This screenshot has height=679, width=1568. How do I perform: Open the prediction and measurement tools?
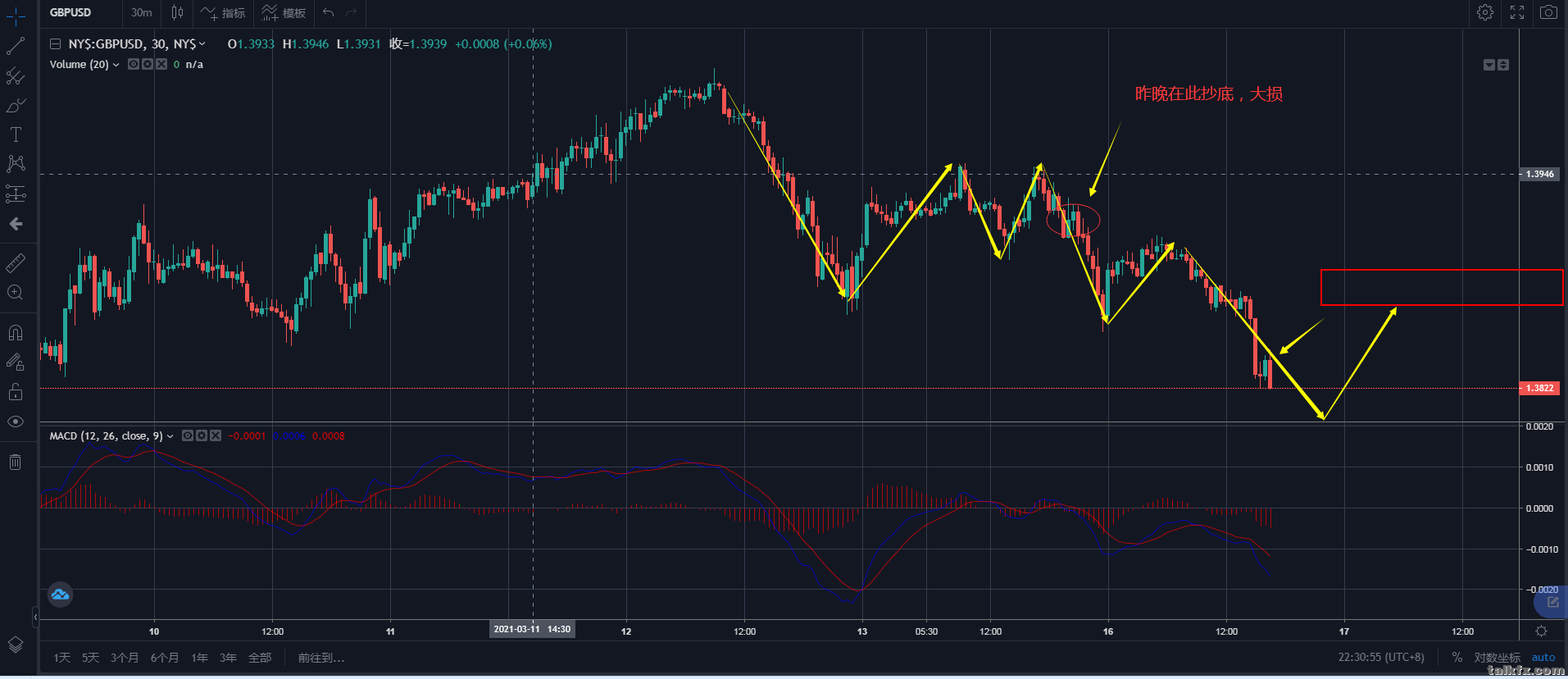point(16,194)
